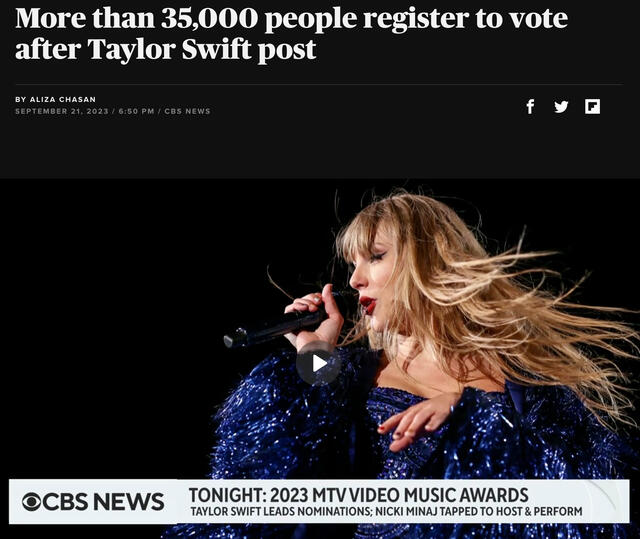Play the Taylor Swift video
The width and height of the screenshot is (640, 539).
click(x=319, y=363)
